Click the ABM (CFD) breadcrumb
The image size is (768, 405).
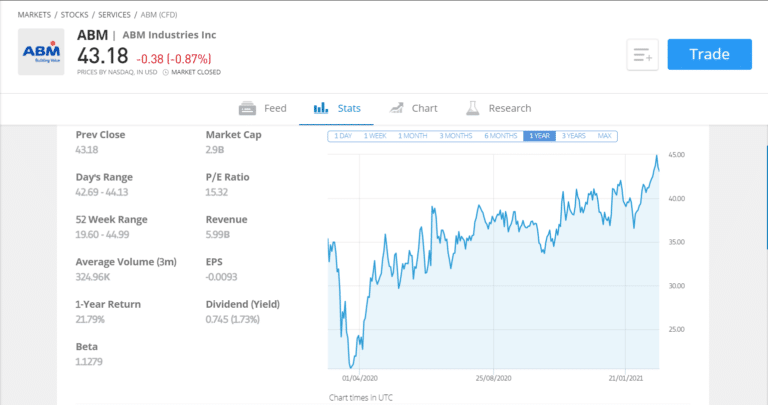[159, 15]
